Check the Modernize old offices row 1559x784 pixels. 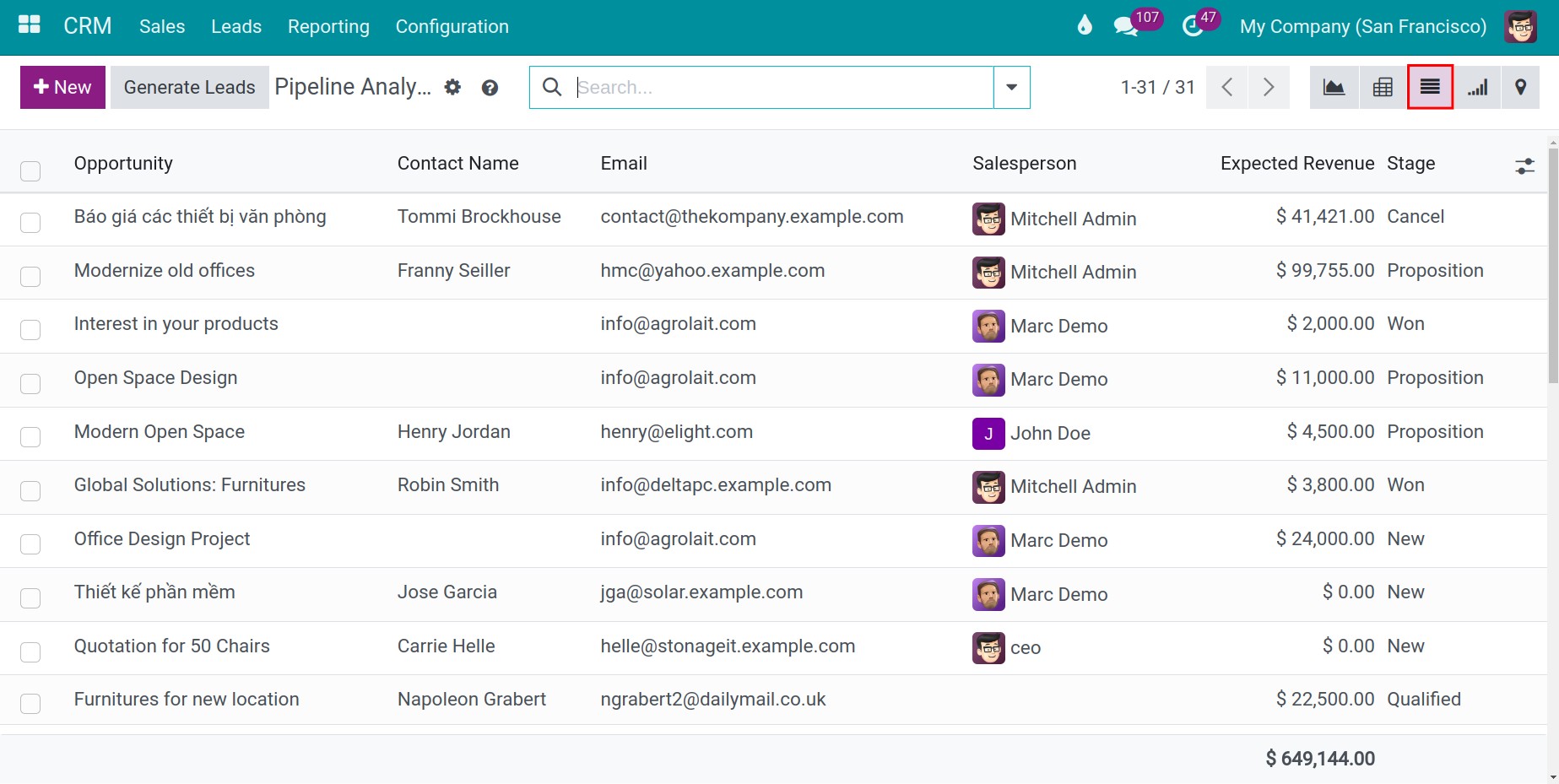pyautogui.click(x=30, y=276)
